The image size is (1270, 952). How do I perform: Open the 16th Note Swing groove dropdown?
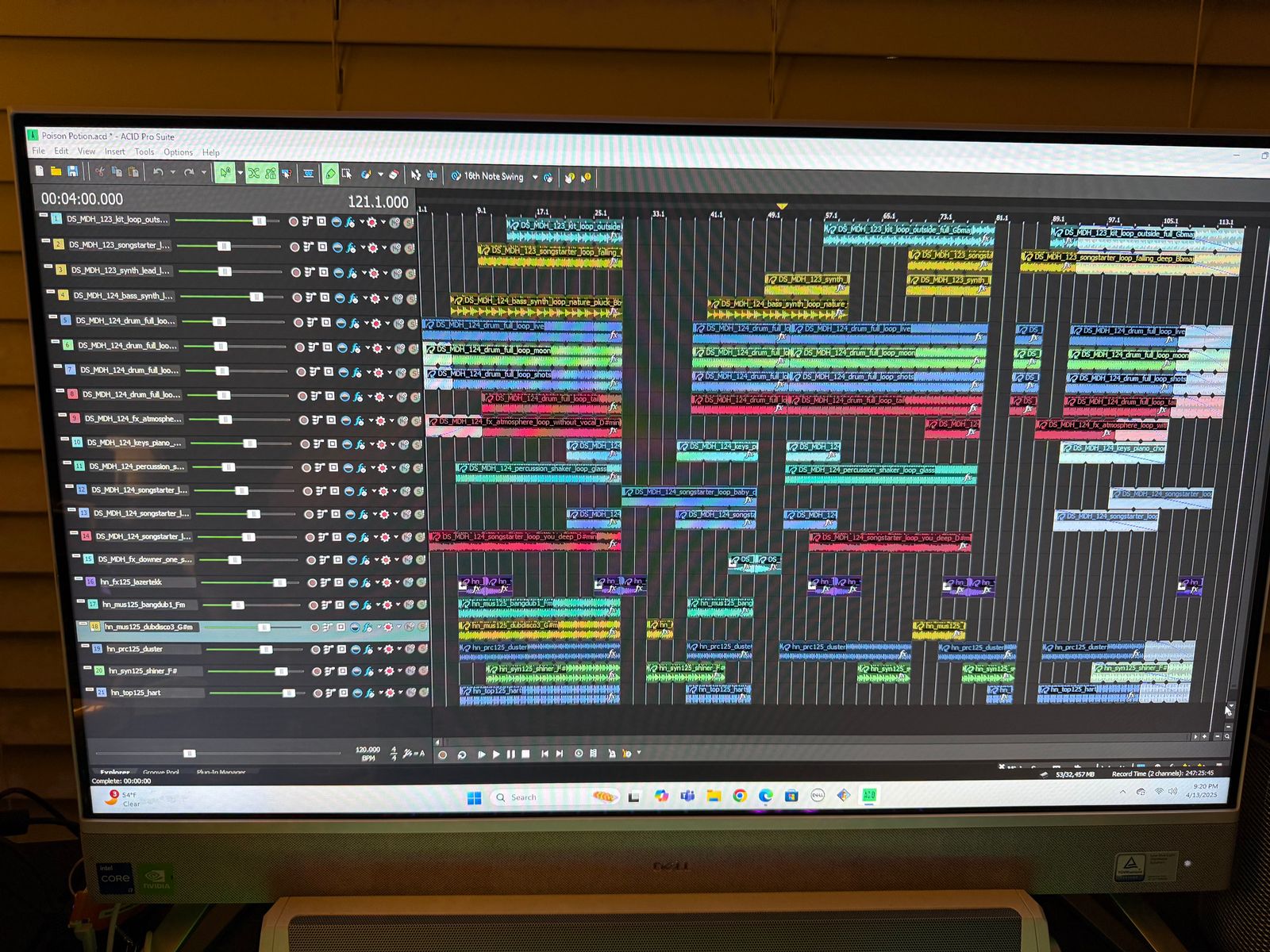[x=534, y=177]
